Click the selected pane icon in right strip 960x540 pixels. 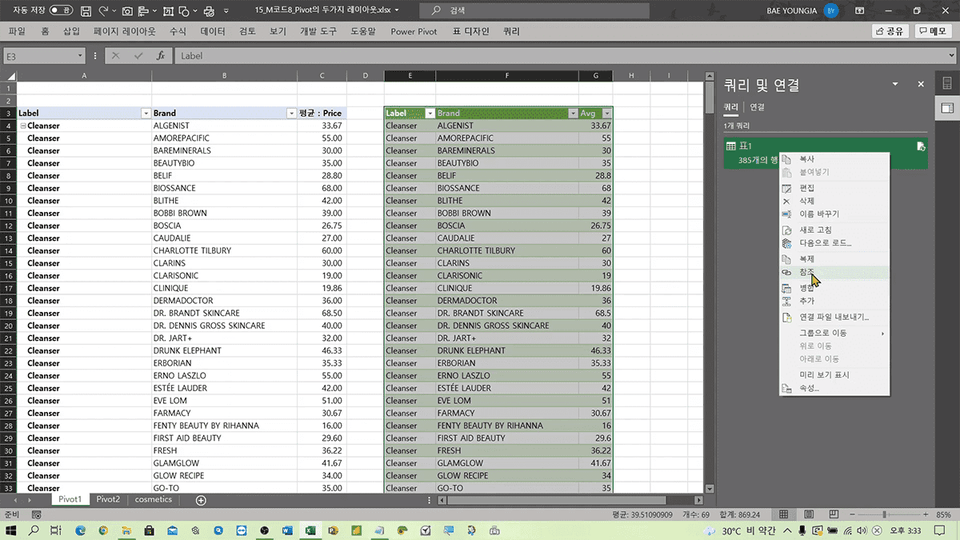coord(947,108)
